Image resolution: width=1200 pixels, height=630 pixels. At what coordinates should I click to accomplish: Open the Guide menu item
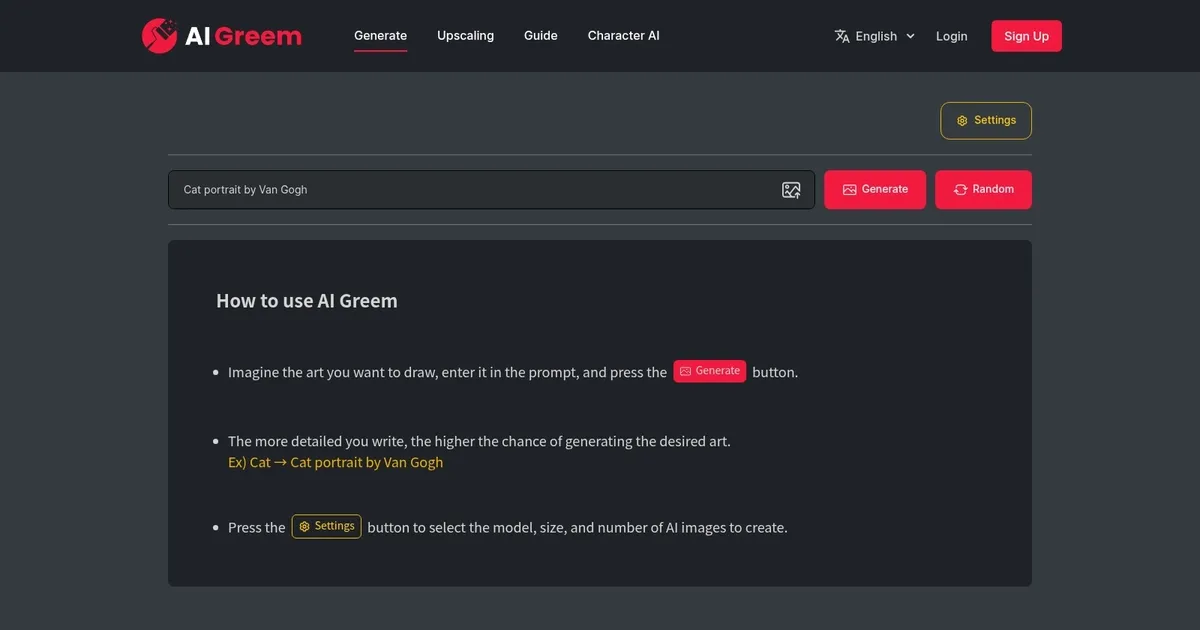click(x=540, y=36)
